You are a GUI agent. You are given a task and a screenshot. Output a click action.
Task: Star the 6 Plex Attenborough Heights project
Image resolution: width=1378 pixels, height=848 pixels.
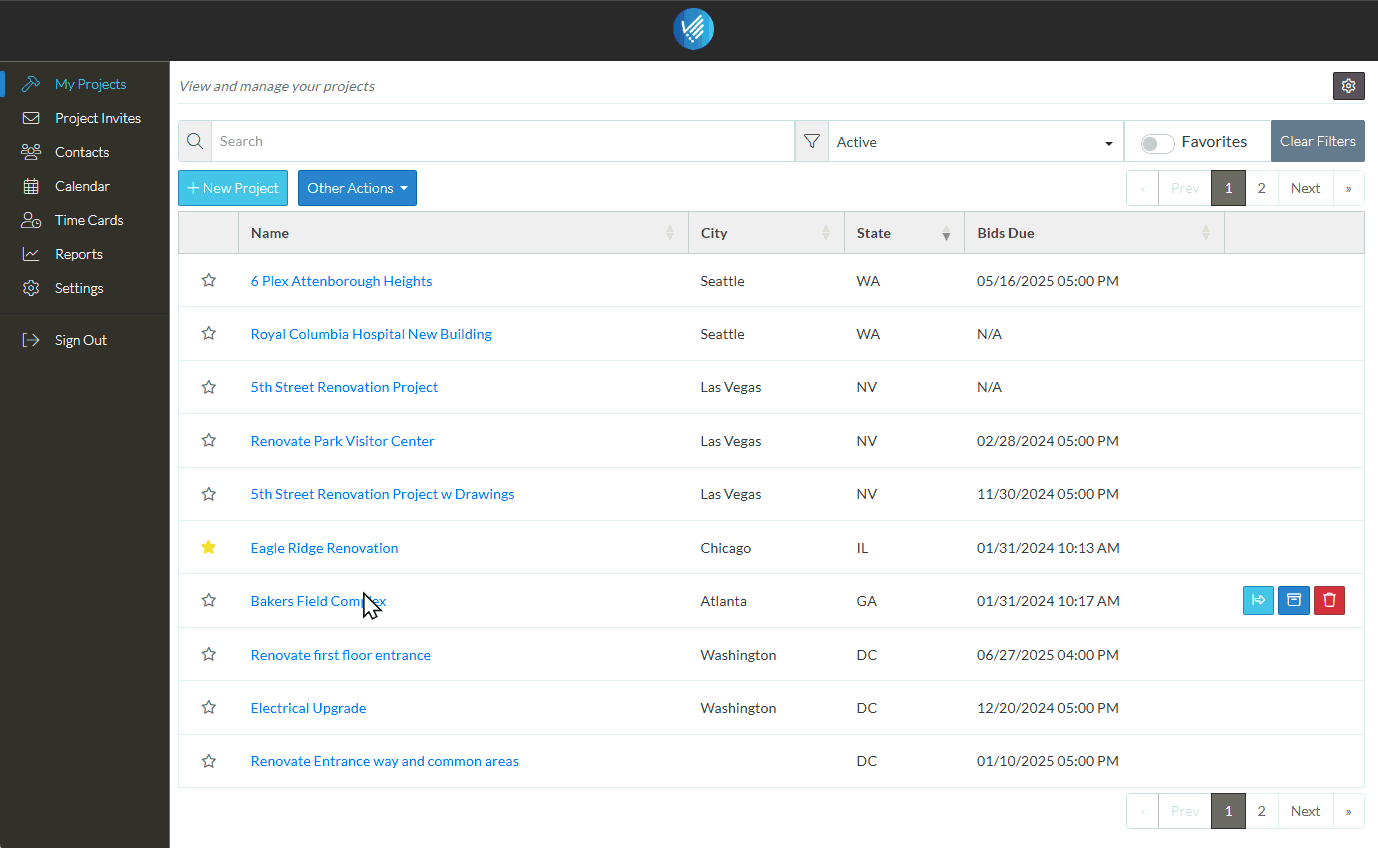point(208,280)
